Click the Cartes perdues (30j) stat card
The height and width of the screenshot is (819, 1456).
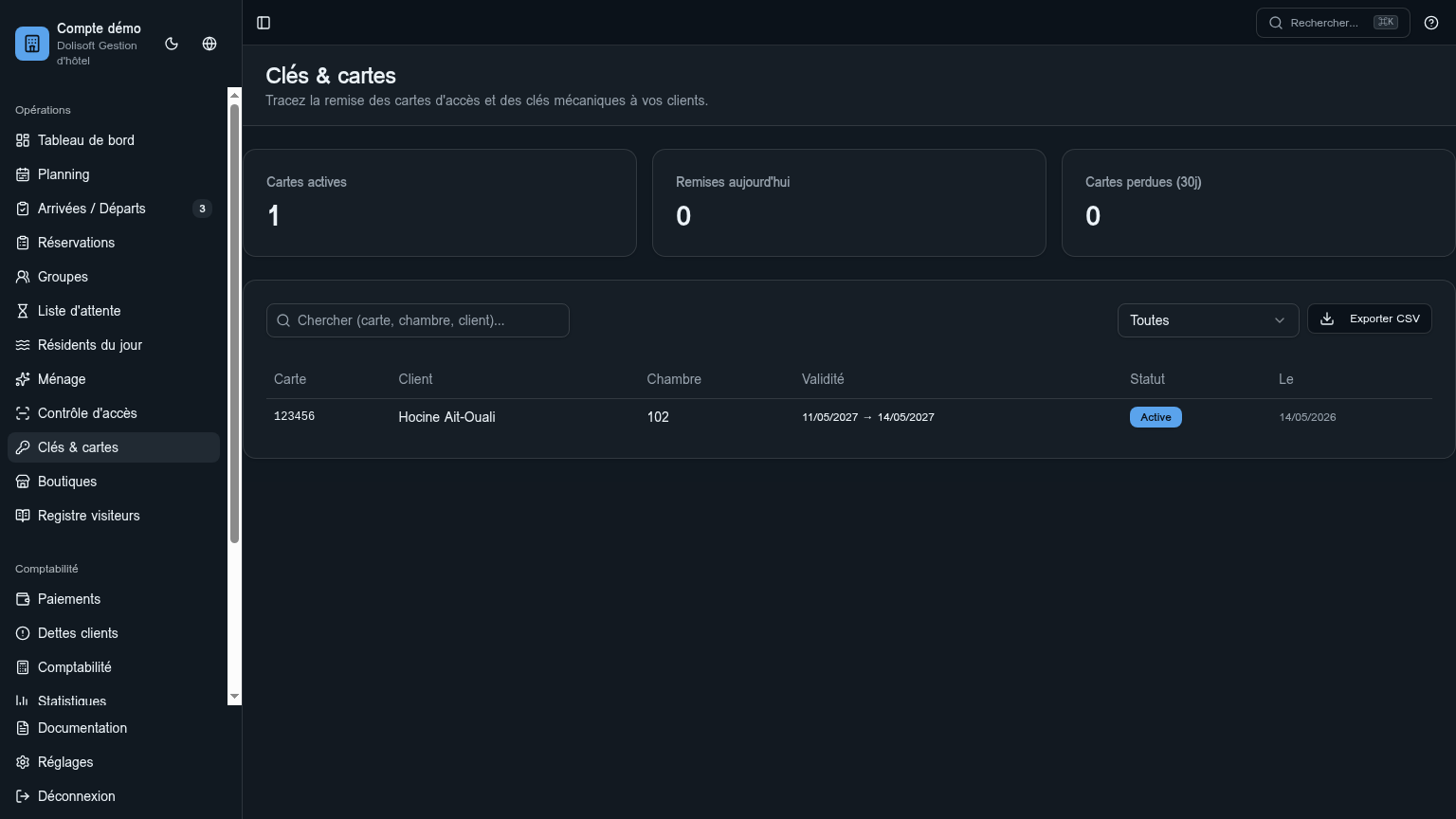coord(1258,203)
